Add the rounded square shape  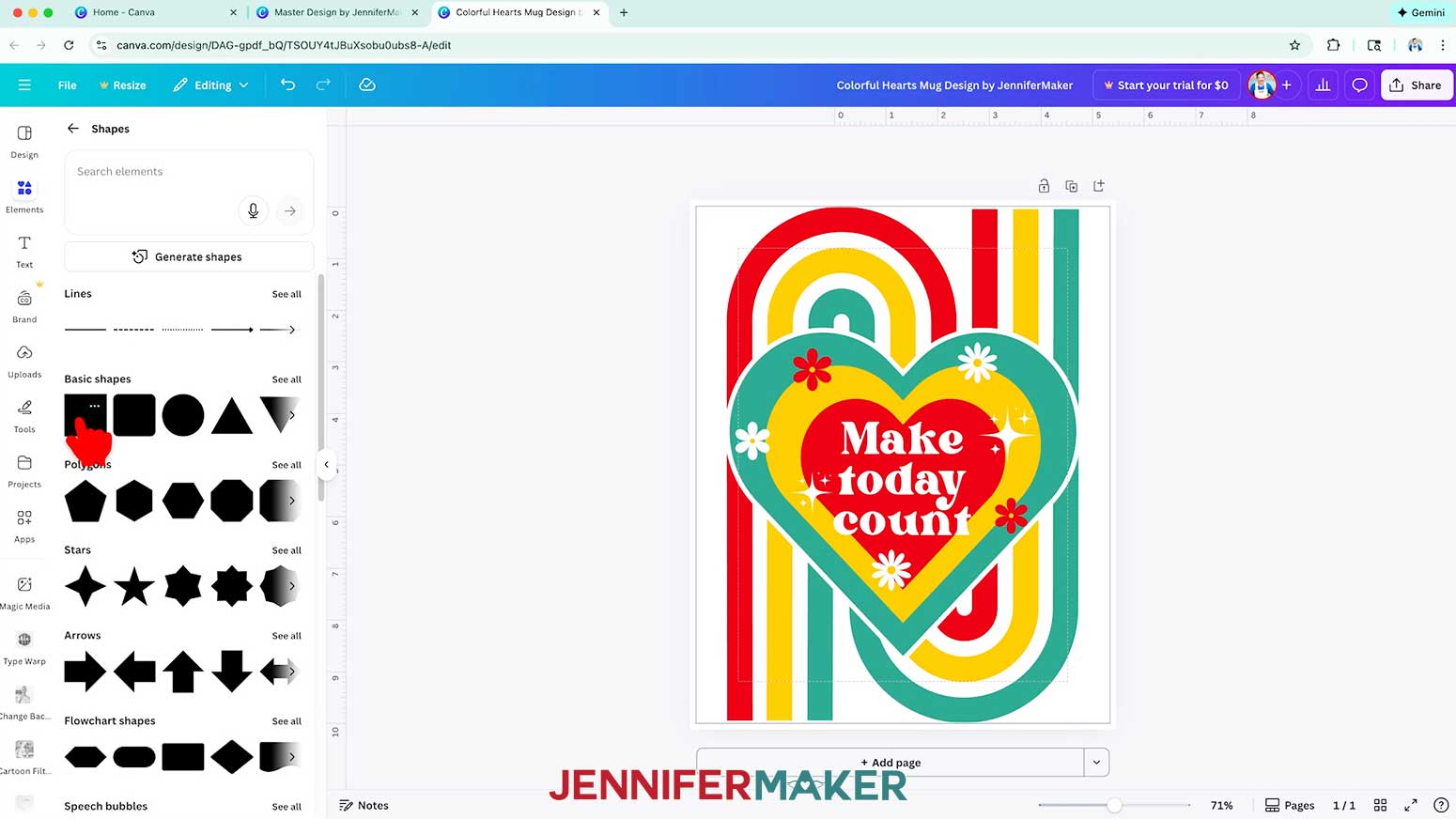[x=134, y=415]
